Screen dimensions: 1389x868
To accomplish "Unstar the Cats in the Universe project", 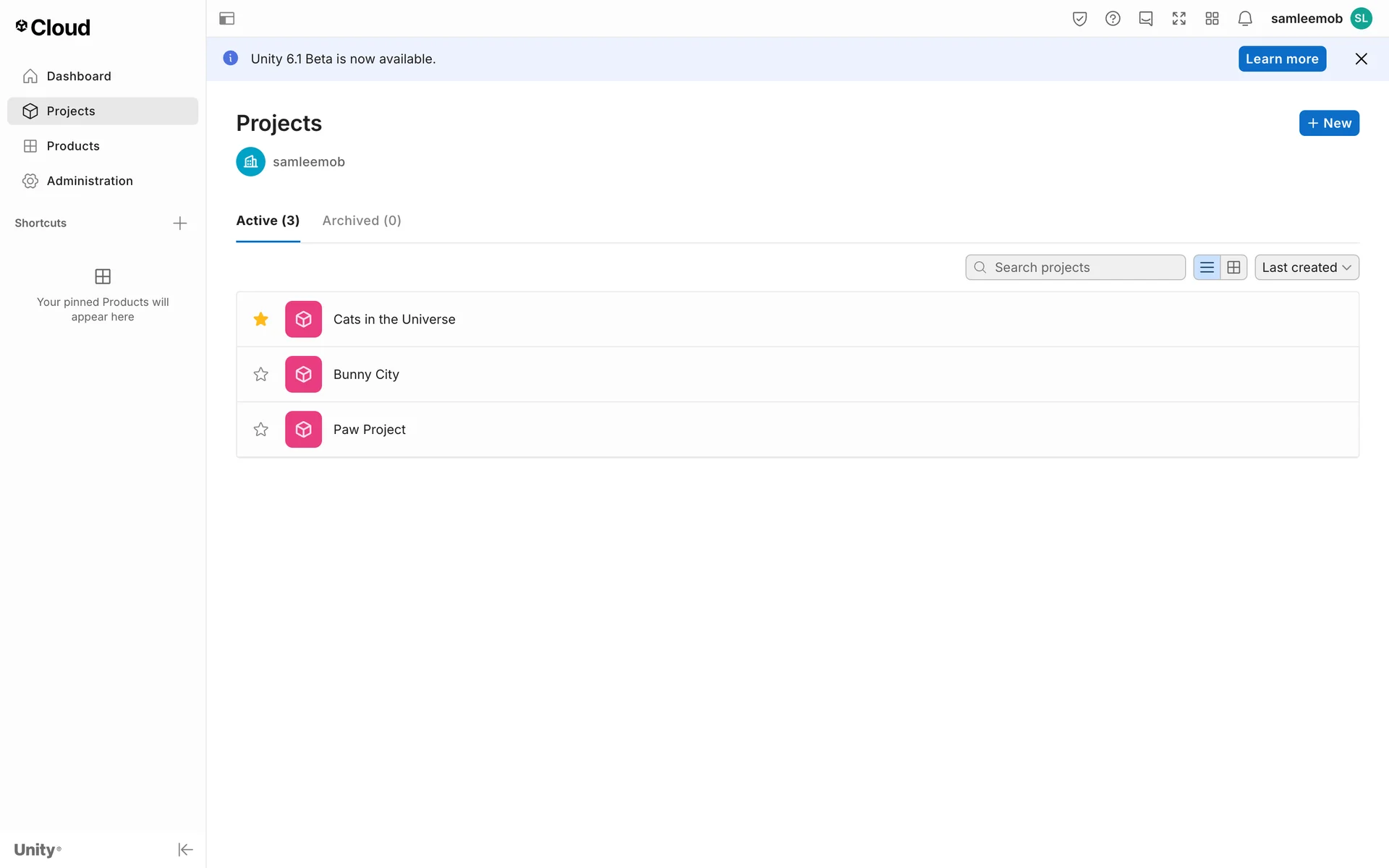I will (x=261, y=319).
